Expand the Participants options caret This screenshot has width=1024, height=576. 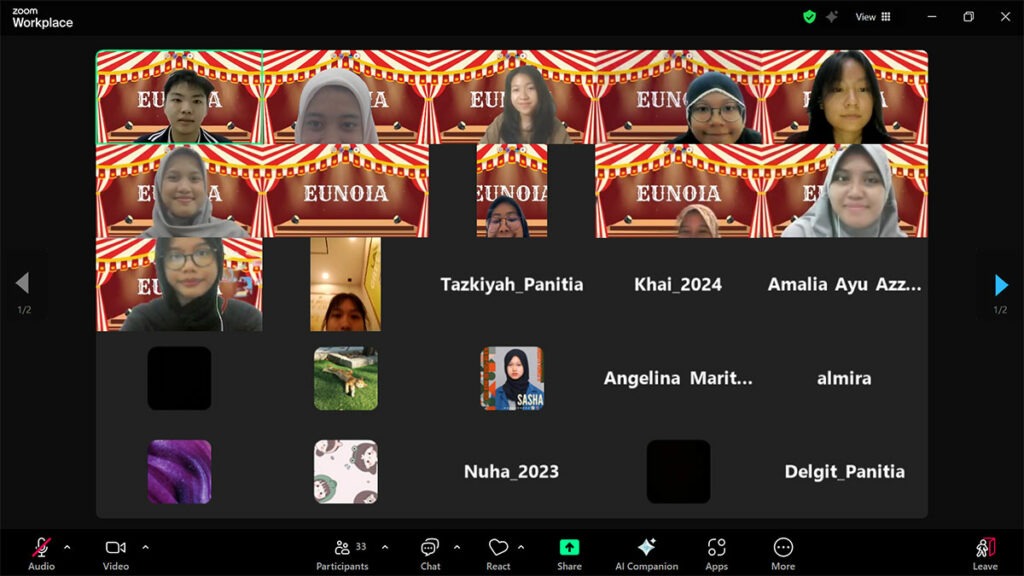[385, 547]
